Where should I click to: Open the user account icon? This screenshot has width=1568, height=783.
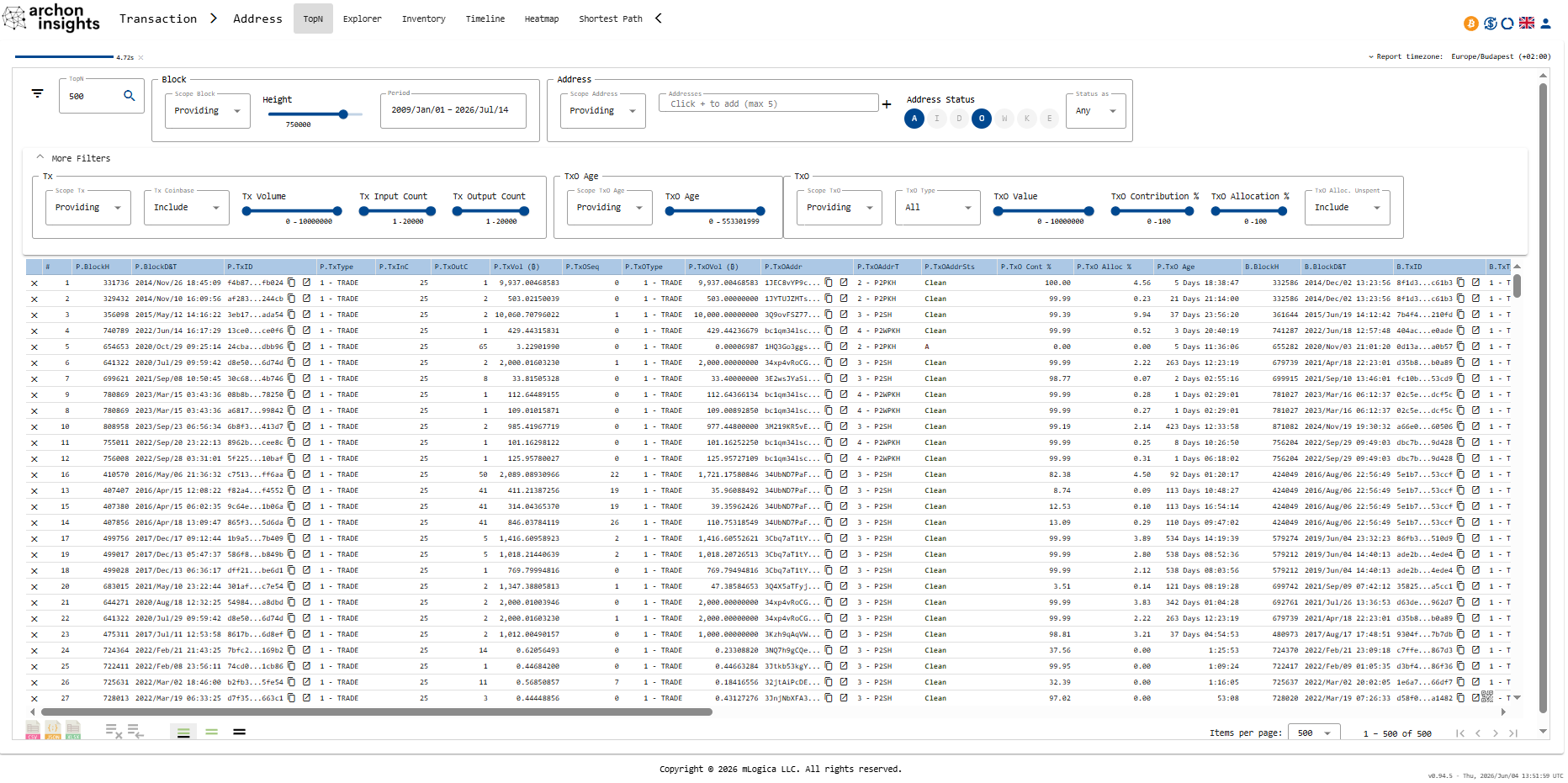pyautogui.click(x=1546, y=24)
